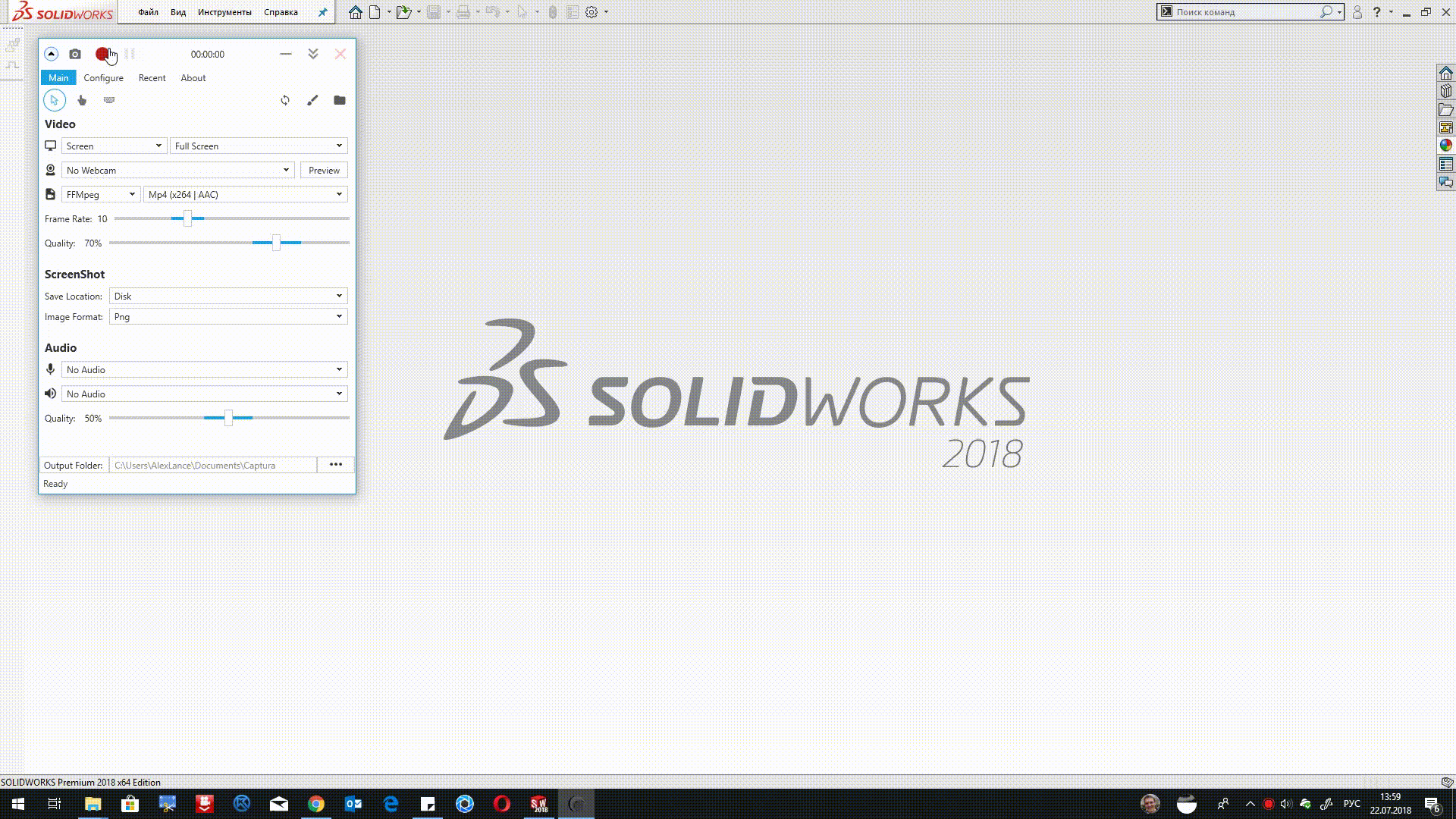Open SolidWorks home icon in top toolbar

click(355, 12)
